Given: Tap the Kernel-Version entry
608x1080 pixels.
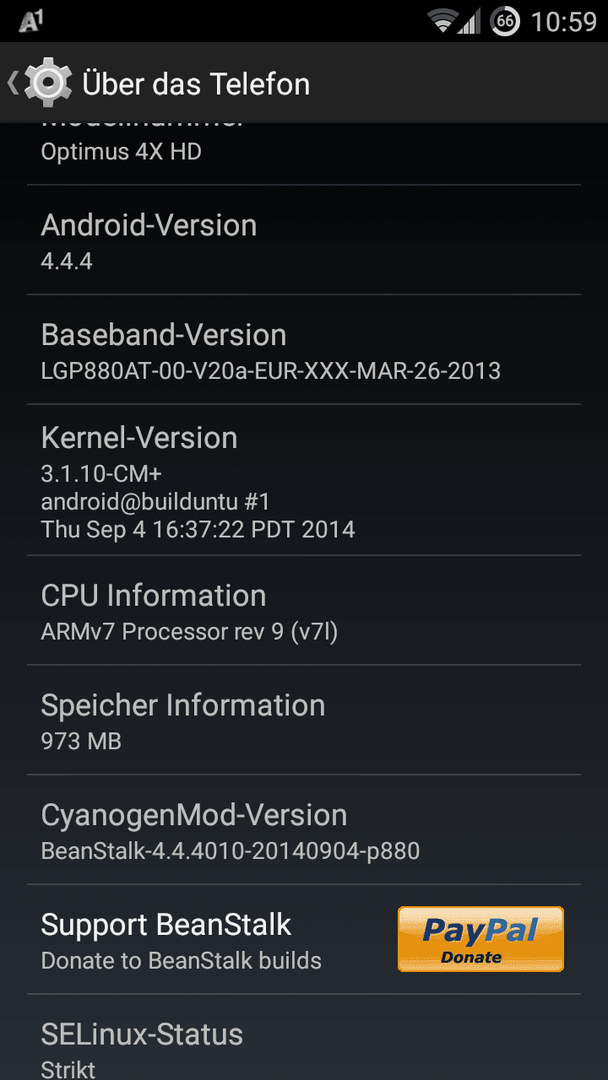Looking at the screenshot, I should pos(304,480).
